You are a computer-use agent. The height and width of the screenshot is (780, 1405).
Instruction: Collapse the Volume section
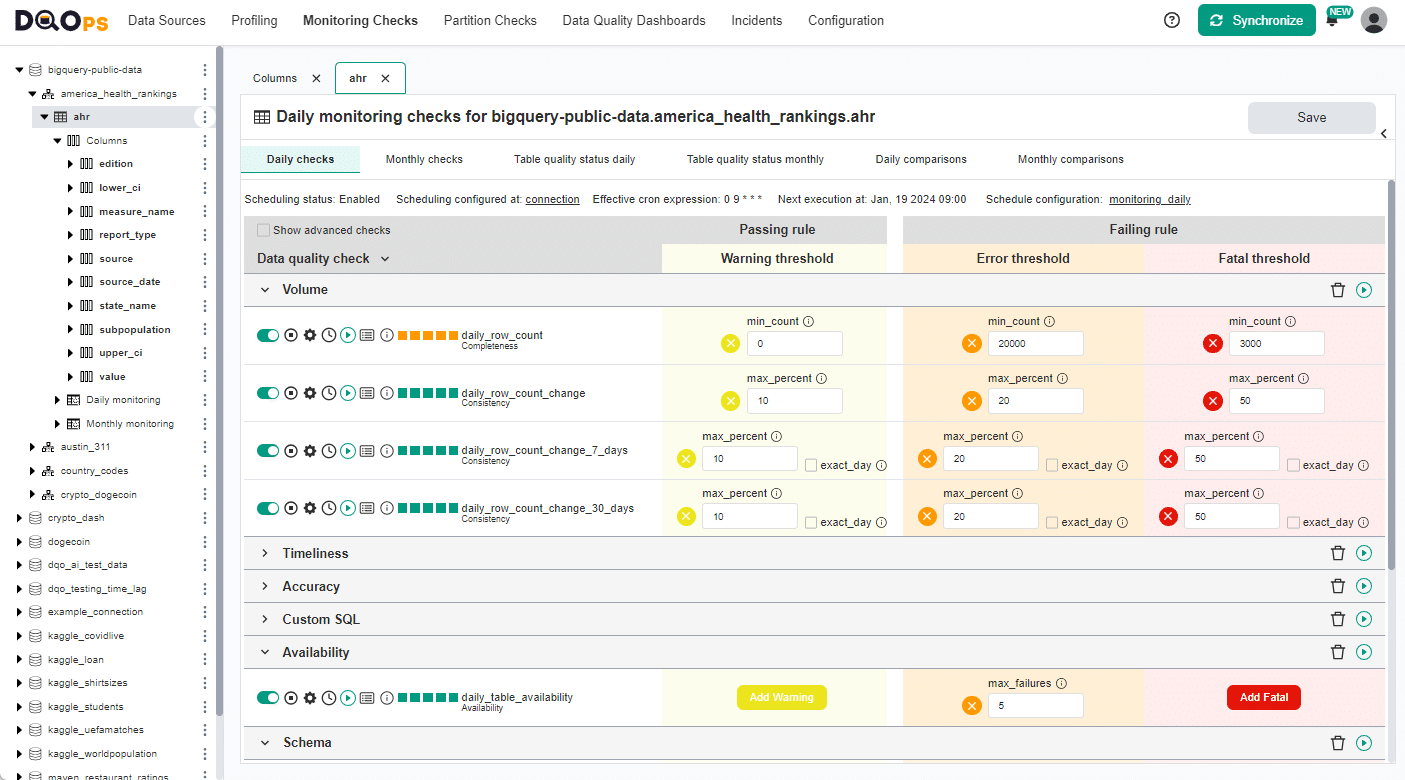click(x=264, y=289)
